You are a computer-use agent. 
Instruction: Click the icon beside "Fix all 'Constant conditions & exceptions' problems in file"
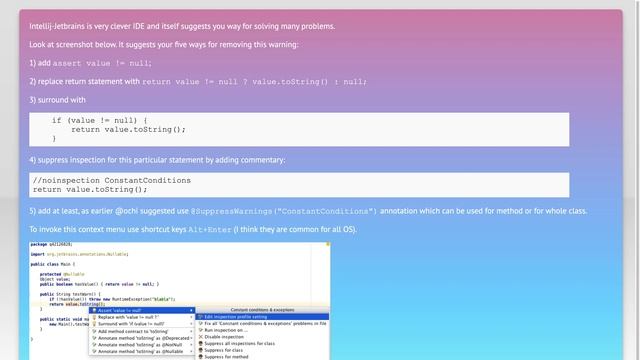(200, 323)
